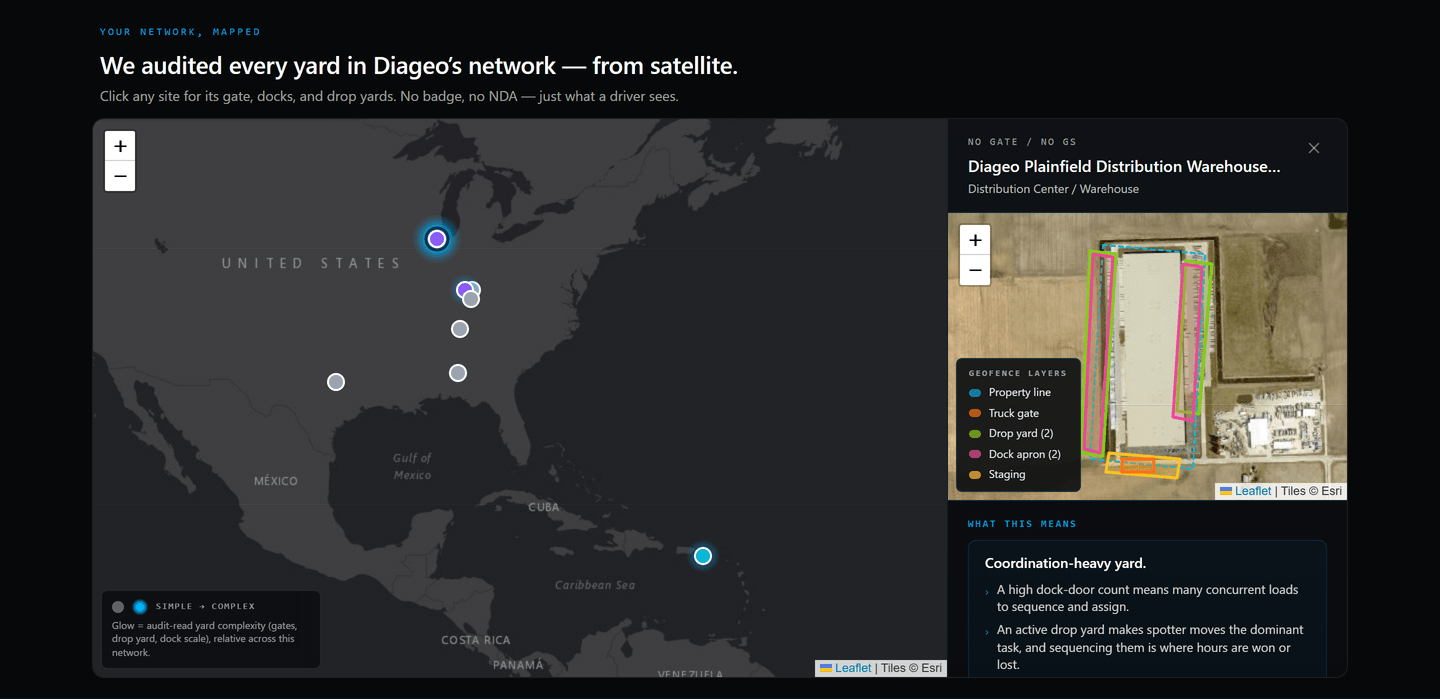Screen dimensions: 1440x699
Task: Click the 'Coordination-heavy yard.' heading
Action: [x=1065, y=563]
